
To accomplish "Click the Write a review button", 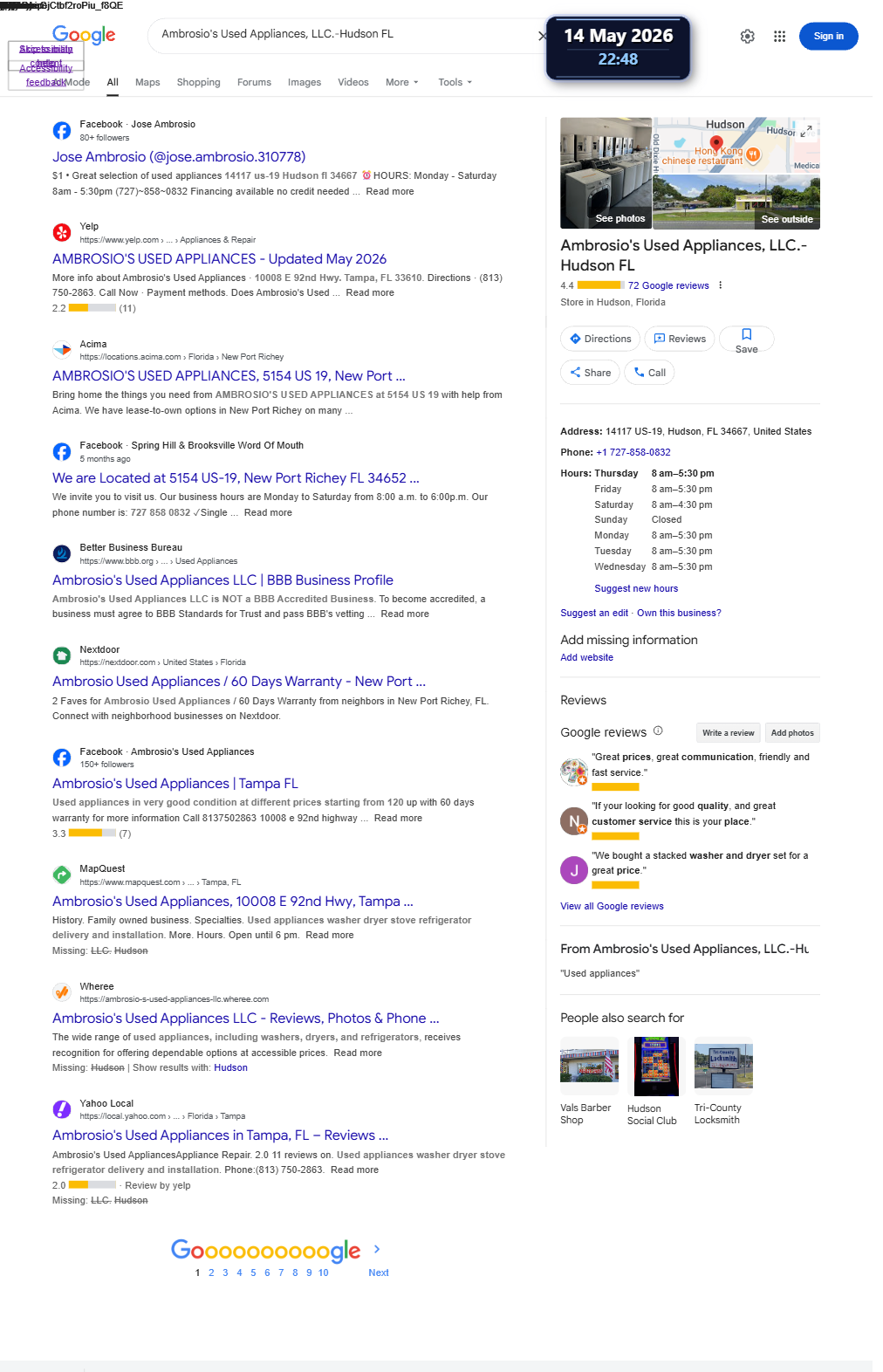I will 728,733.
